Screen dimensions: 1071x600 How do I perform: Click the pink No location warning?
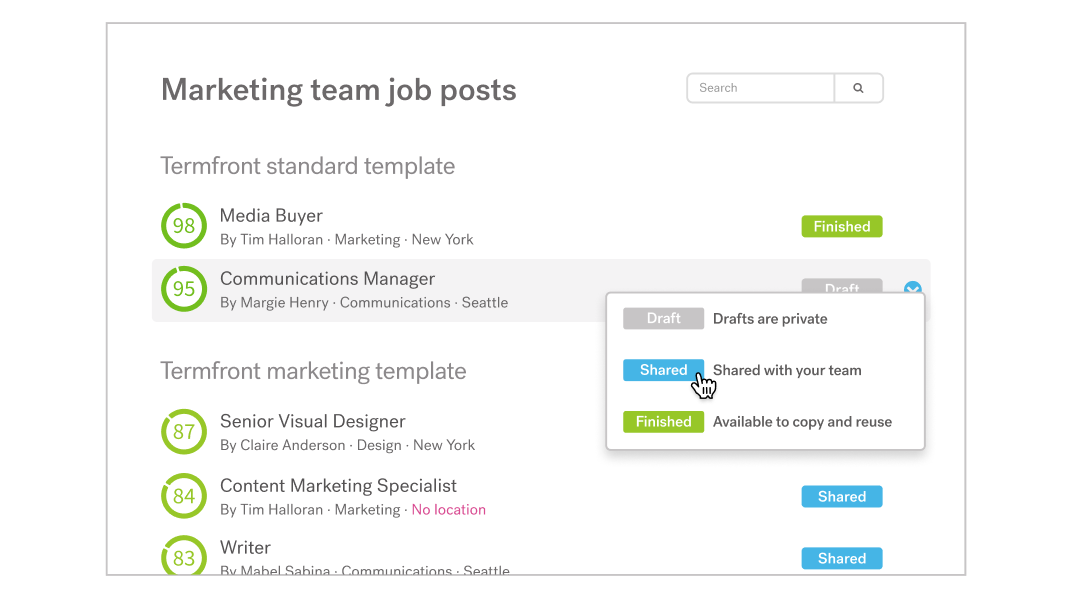[449, 510]
